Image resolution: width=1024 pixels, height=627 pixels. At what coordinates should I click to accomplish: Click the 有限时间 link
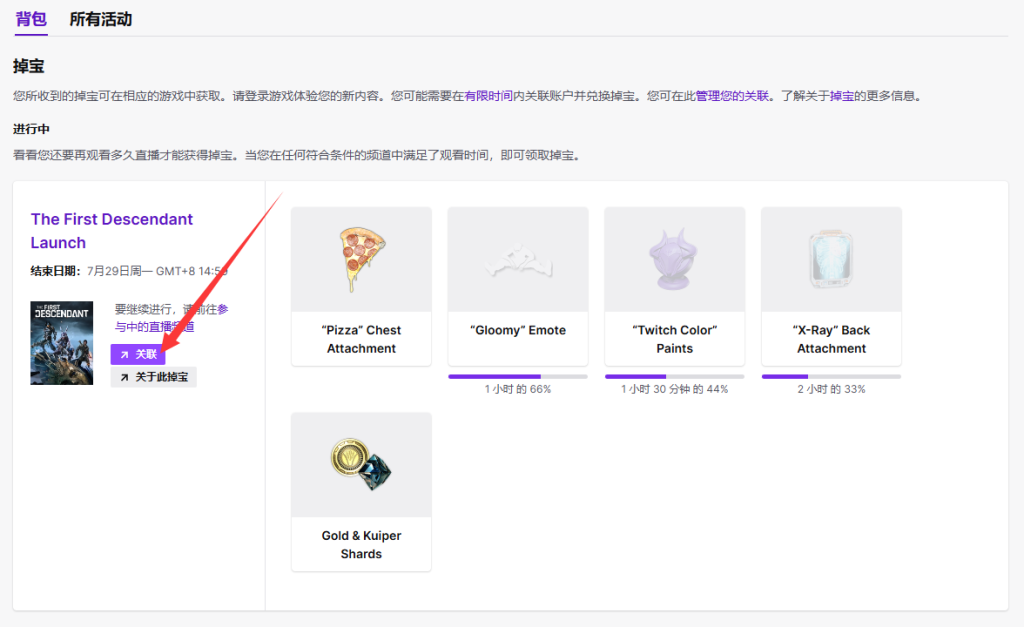[x=488, y=96]
